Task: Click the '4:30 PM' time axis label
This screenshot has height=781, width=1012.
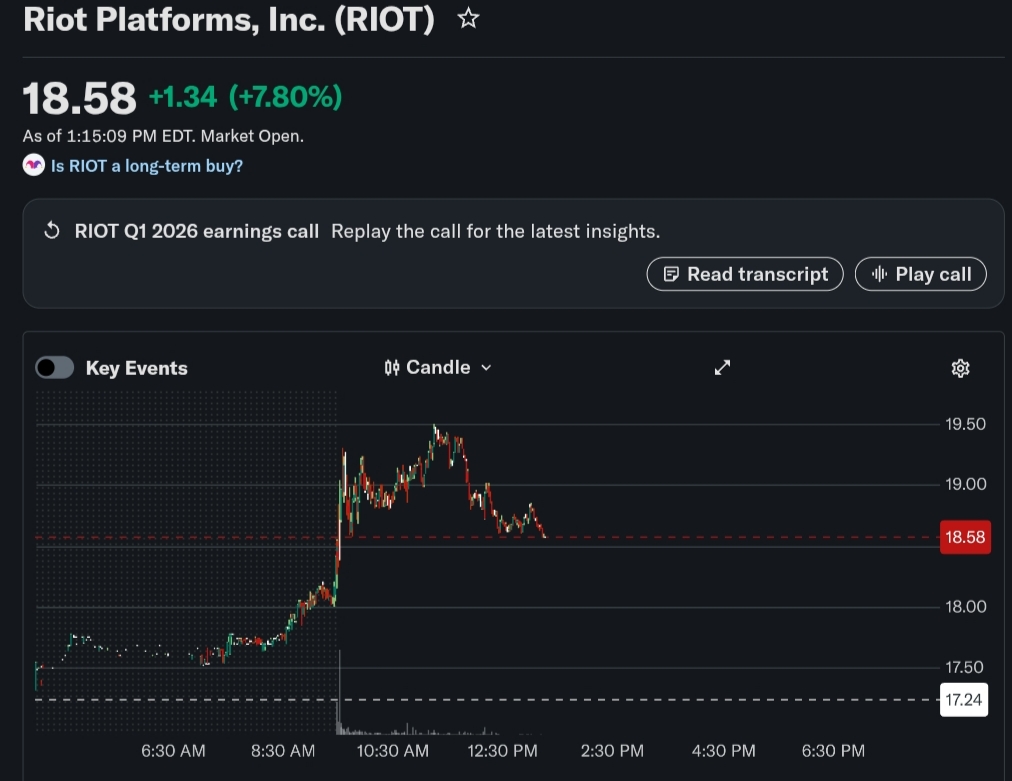Action: pos(723,751)
